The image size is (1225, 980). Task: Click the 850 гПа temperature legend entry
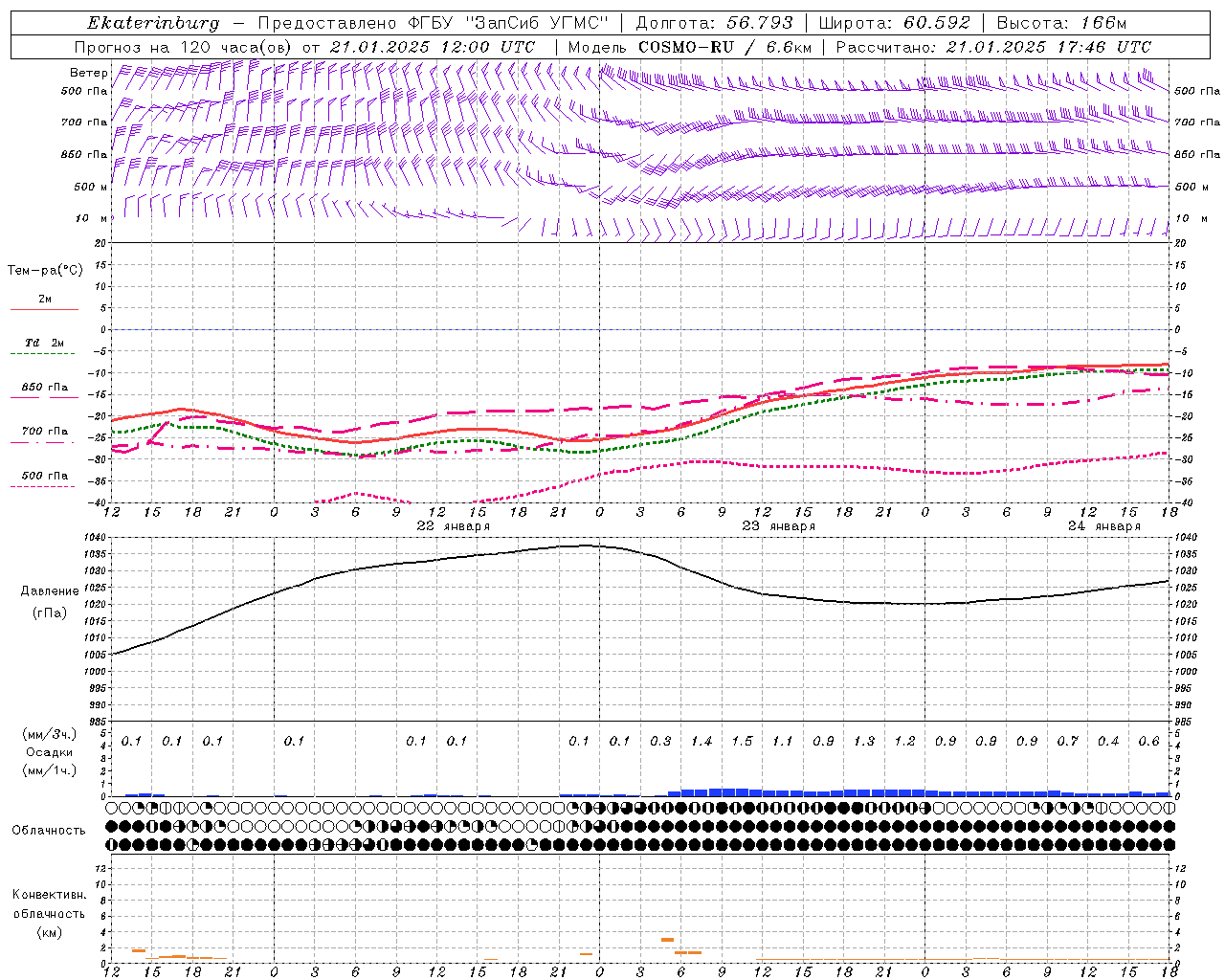click(x=45, y=388)
